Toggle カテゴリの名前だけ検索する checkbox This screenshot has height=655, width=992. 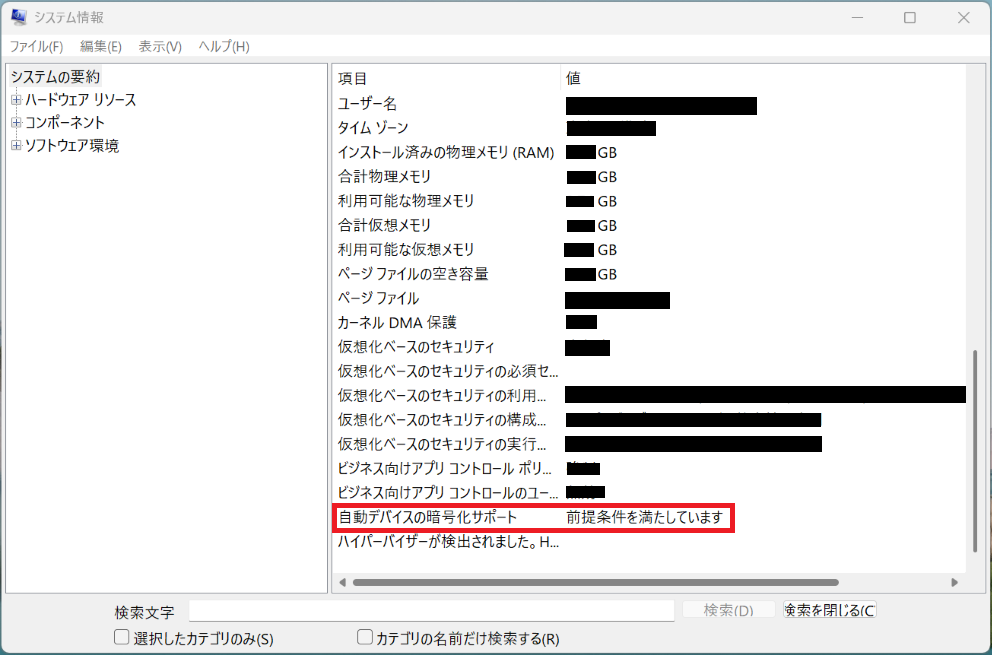tap(366, 637)
